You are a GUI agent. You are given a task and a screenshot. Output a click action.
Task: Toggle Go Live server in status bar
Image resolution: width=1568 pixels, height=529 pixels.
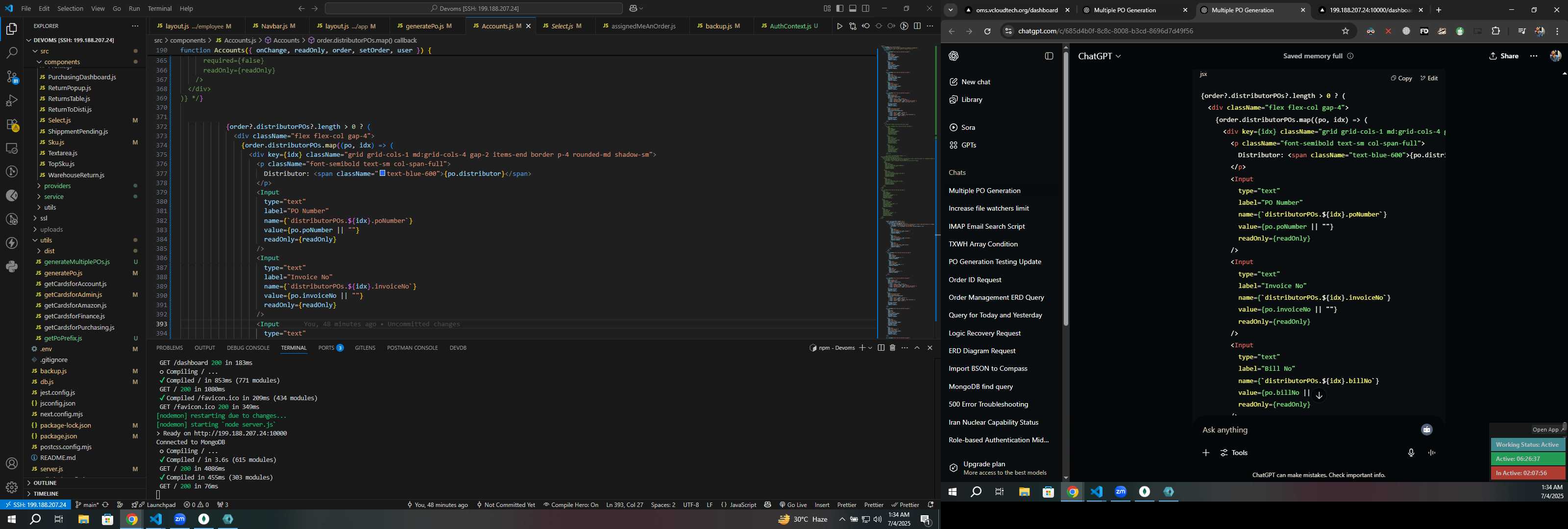coord(792,505)
